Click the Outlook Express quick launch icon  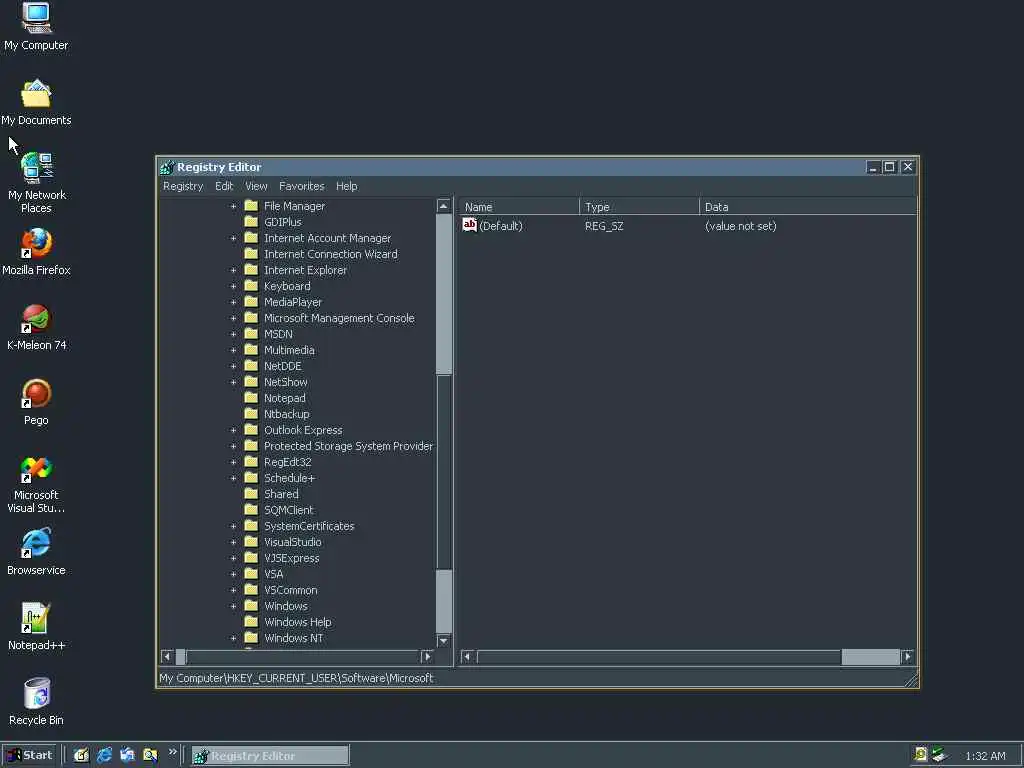pyautogui.click(x=127, y=756)
